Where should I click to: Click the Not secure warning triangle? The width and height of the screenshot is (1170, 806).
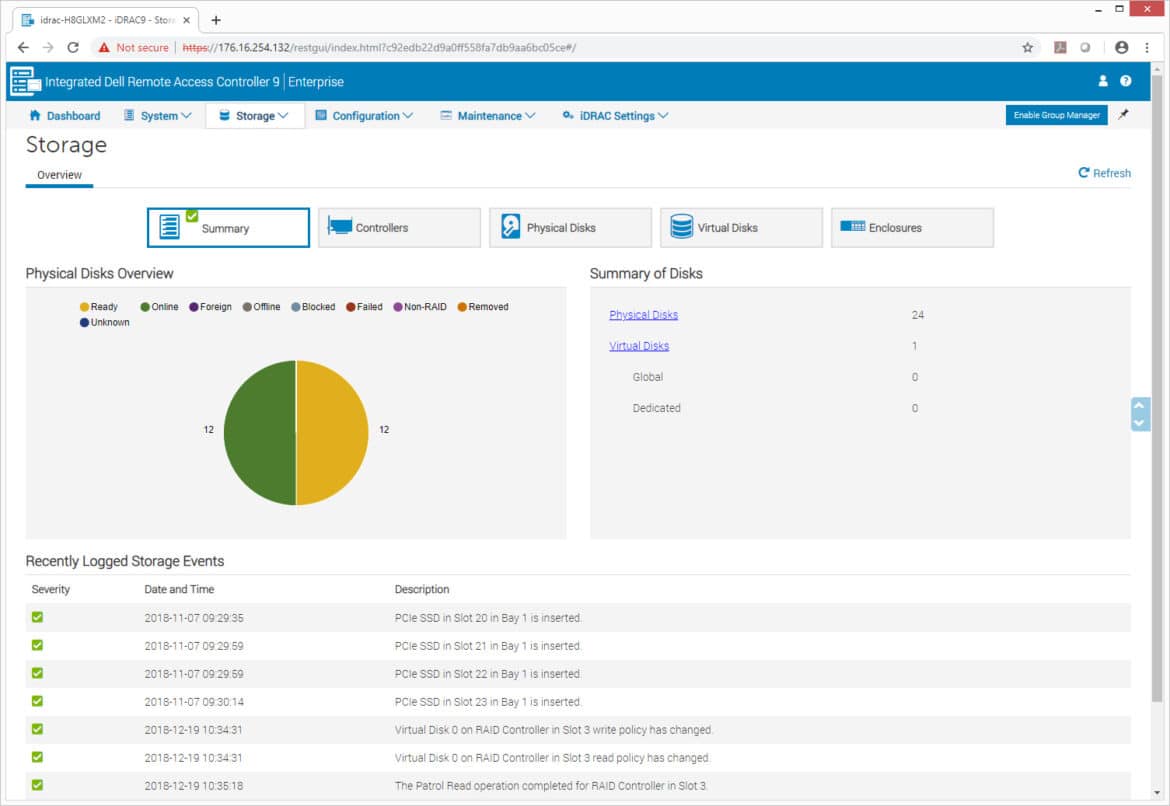pos(104,48)
